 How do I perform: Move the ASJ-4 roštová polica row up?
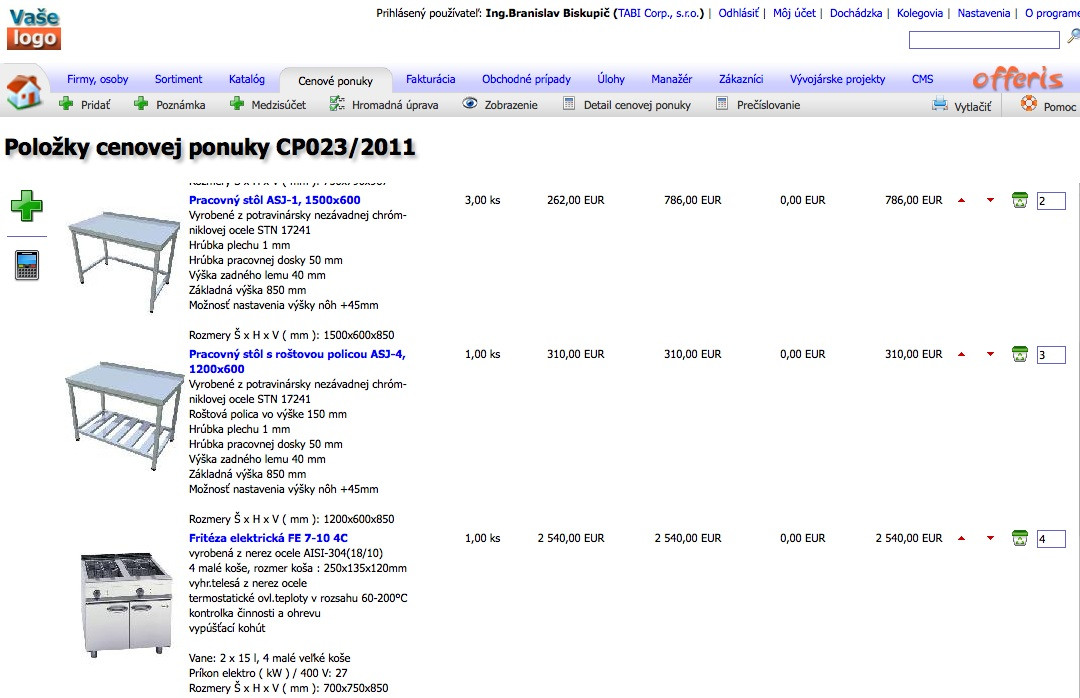click(962, 354)
